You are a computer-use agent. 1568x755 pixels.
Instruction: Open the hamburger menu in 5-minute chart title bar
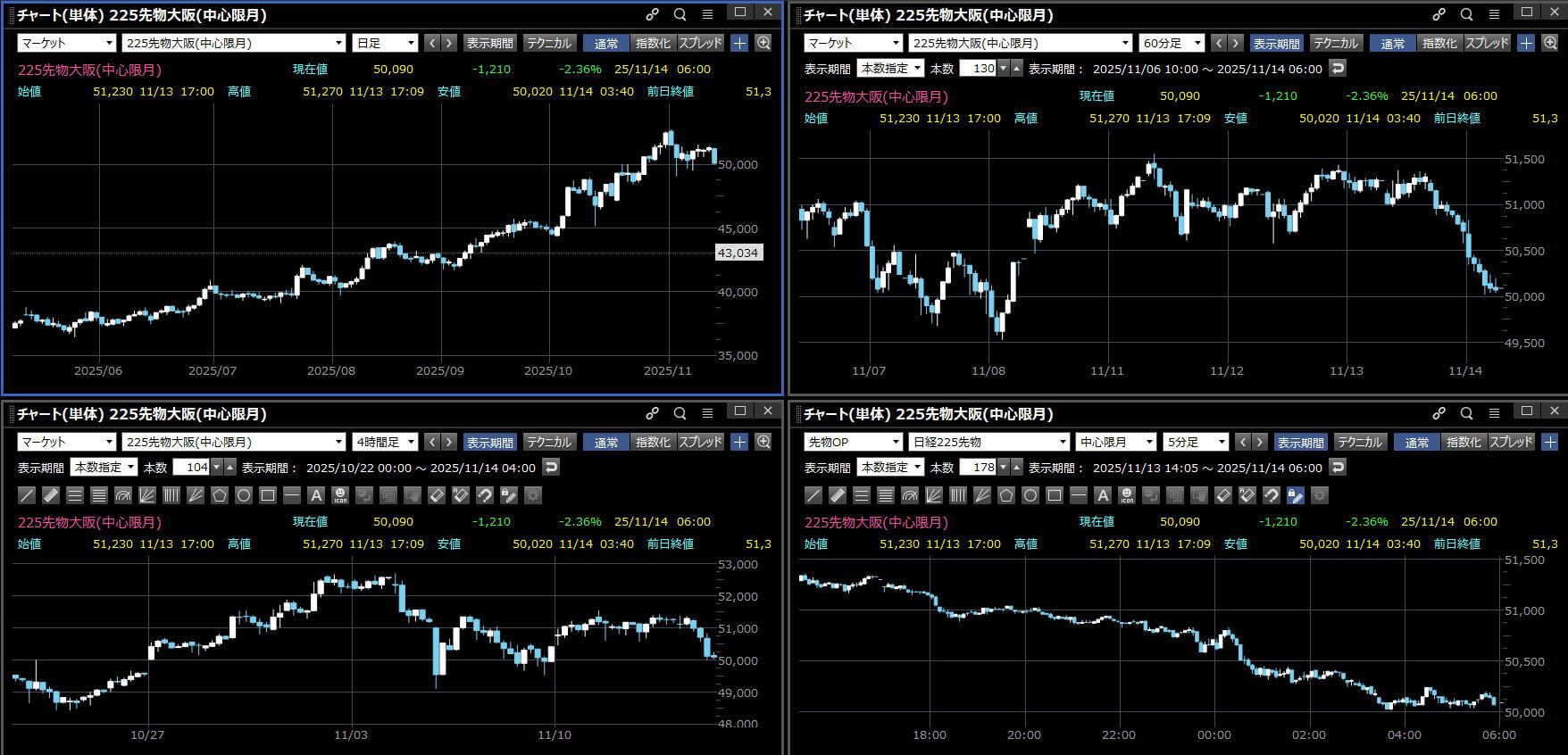click(1494, 413)
